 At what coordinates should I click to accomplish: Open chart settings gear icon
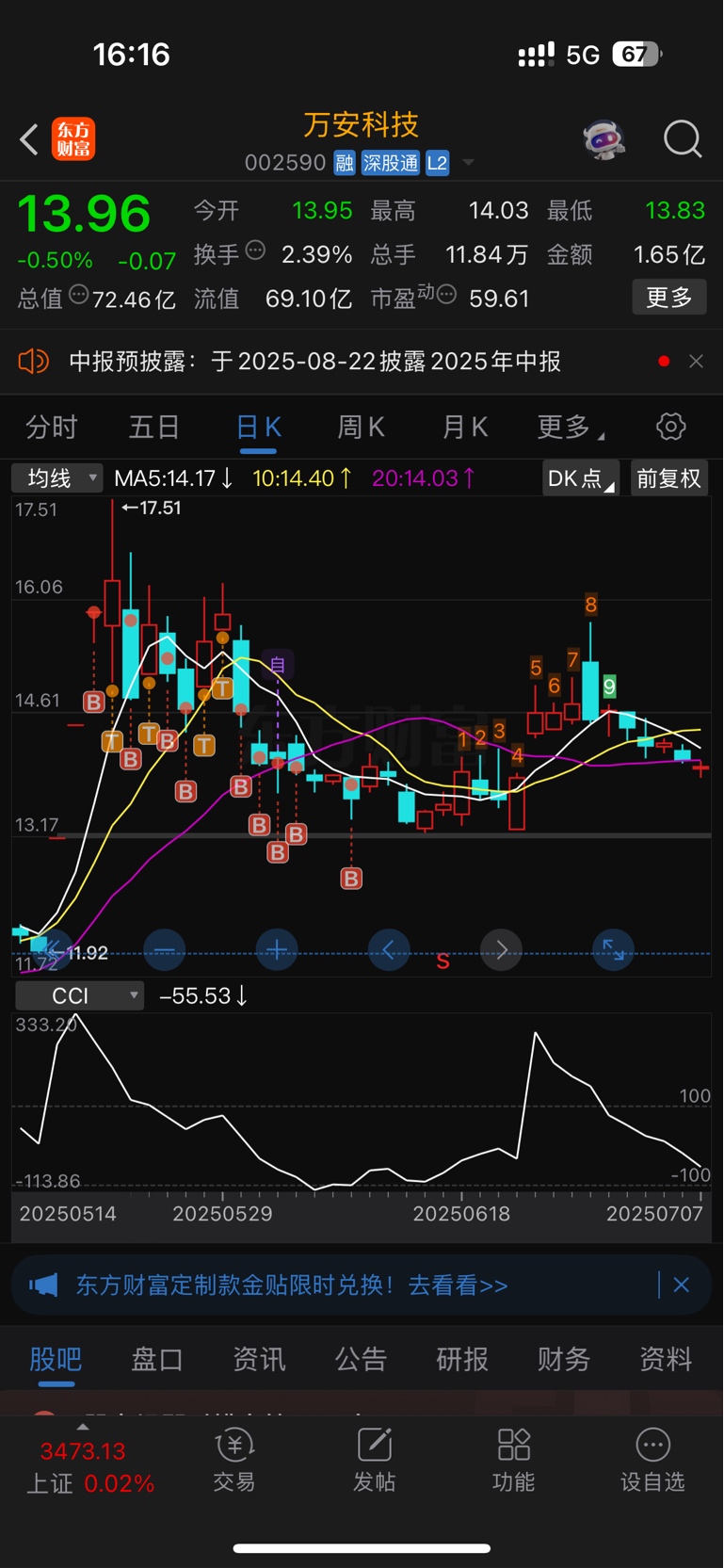670,427
